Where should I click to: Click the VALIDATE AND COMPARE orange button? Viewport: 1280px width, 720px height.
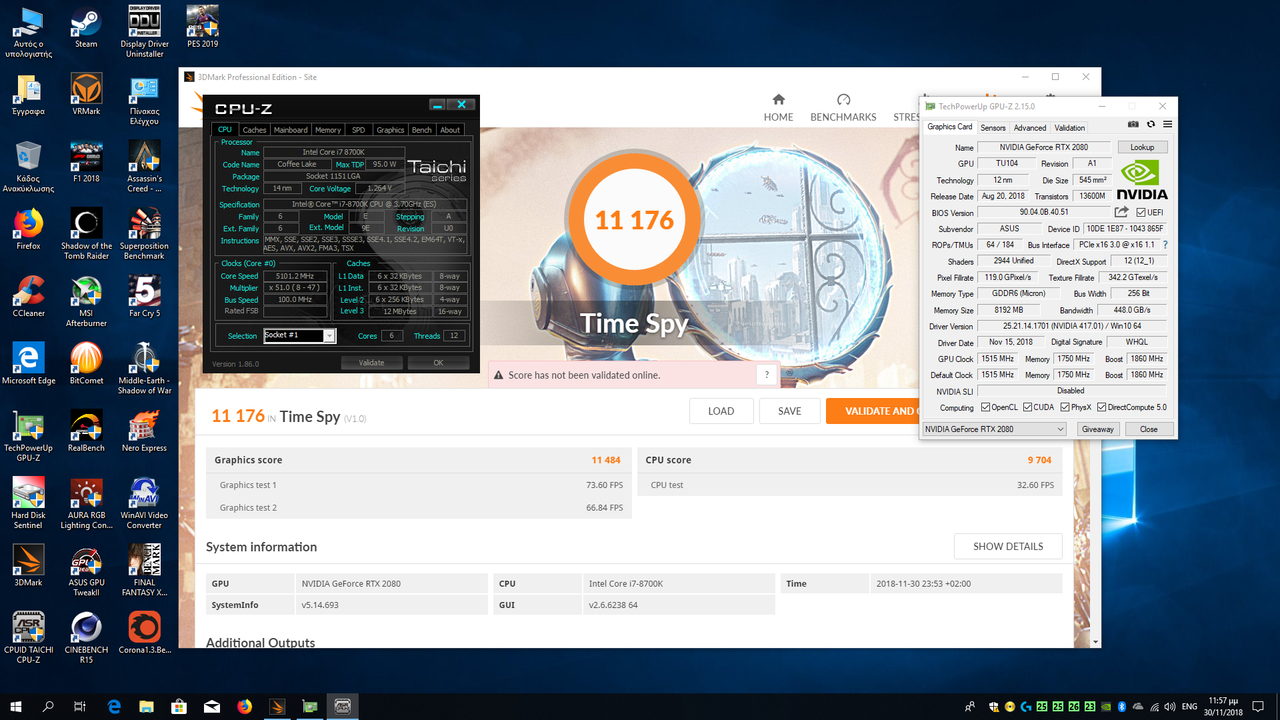click(872, 411)
